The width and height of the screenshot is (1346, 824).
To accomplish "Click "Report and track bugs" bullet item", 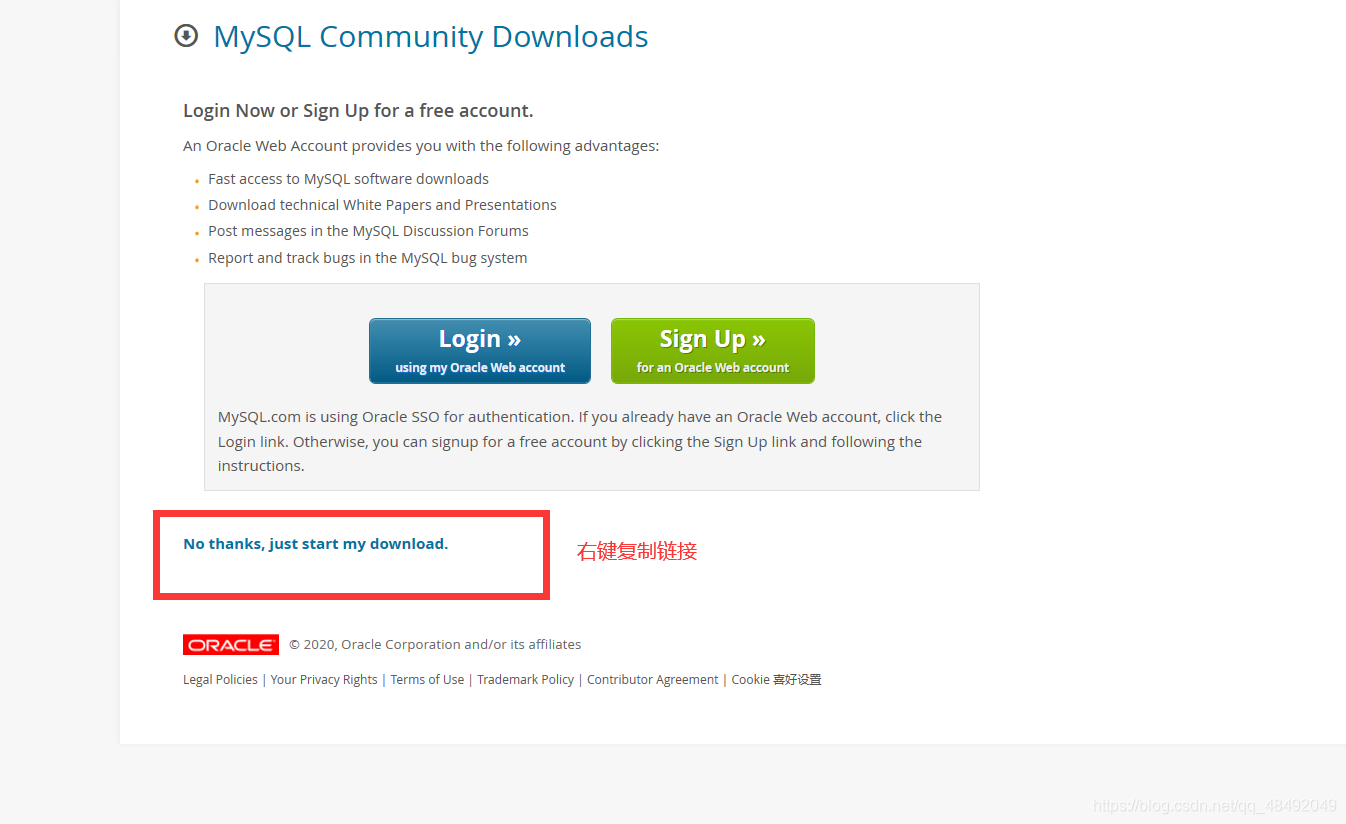I will tap(367, 258).
